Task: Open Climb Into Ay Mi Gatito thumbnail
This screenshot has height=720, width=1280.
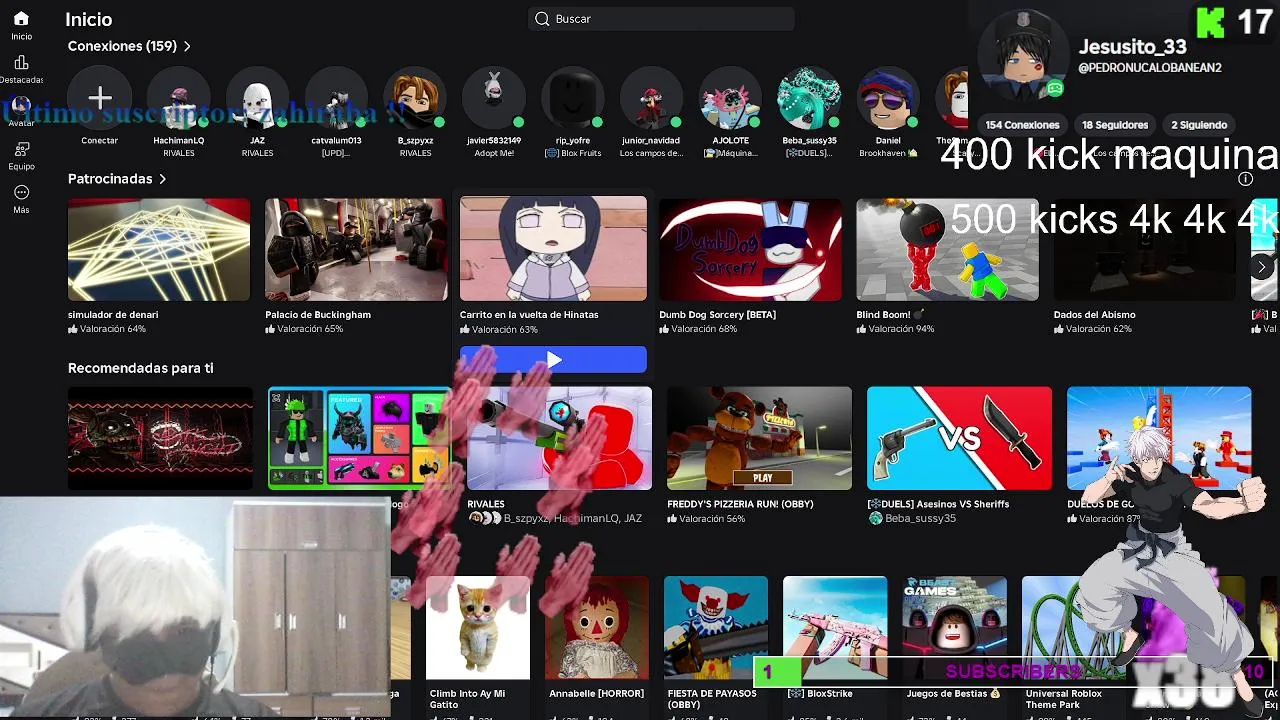Action: point(478,628)
